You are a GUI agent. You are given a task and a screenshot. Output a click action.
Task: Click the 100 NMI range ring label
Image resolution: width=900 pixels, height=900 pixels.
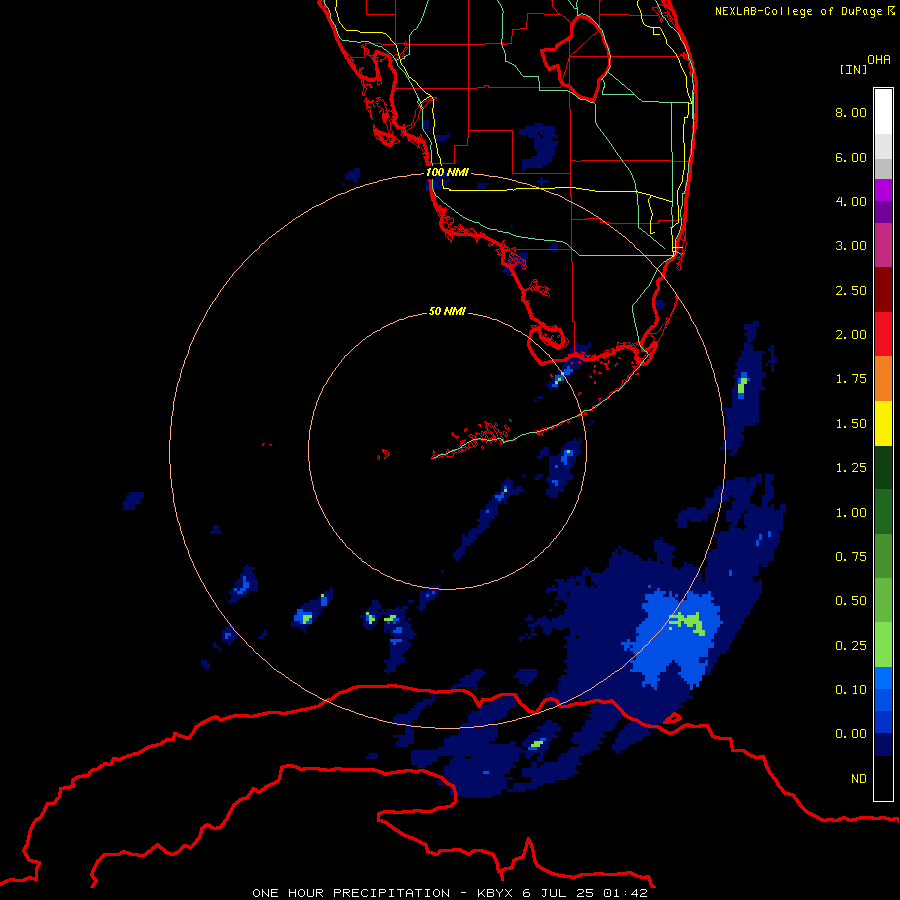tap(447, 172)
